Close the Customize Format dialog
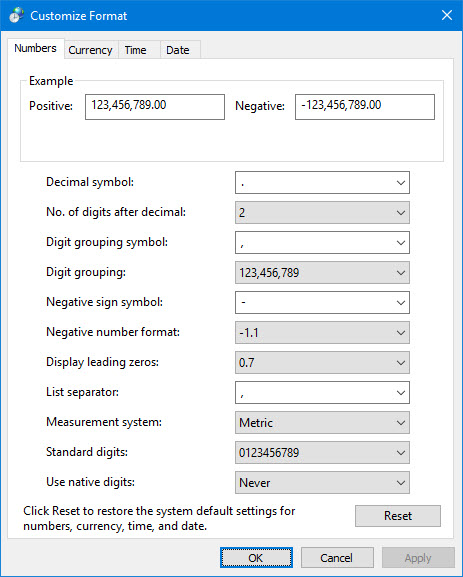This screenshot has width=463, height=577. point(447,15)
